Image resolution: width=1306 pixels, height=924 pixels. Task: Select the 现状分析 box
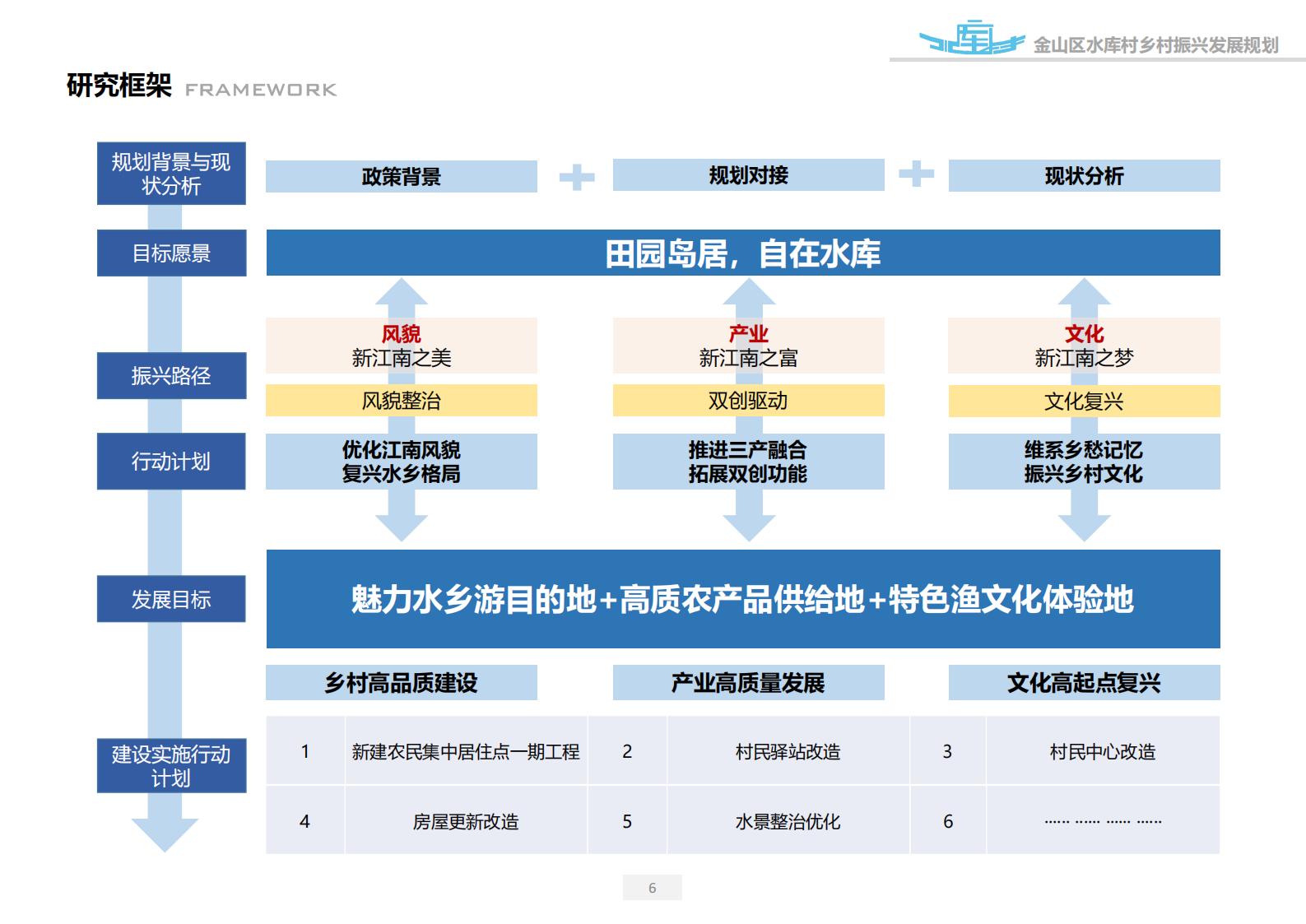point(1084,175)
